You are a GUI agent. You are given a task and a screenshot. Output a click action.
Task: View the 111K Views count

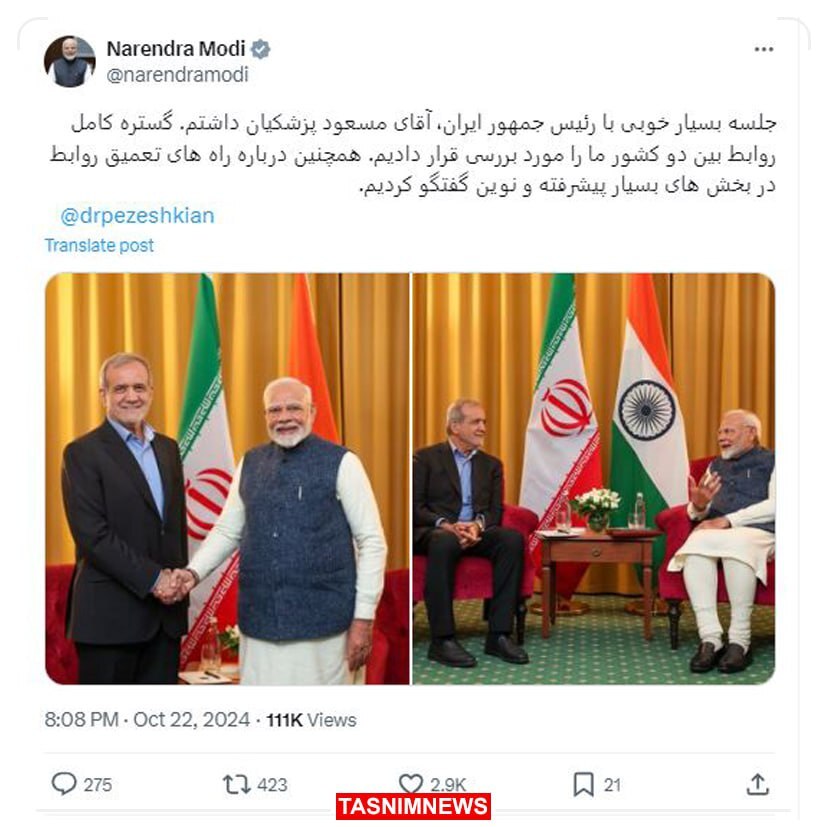(x=311, y=720)
